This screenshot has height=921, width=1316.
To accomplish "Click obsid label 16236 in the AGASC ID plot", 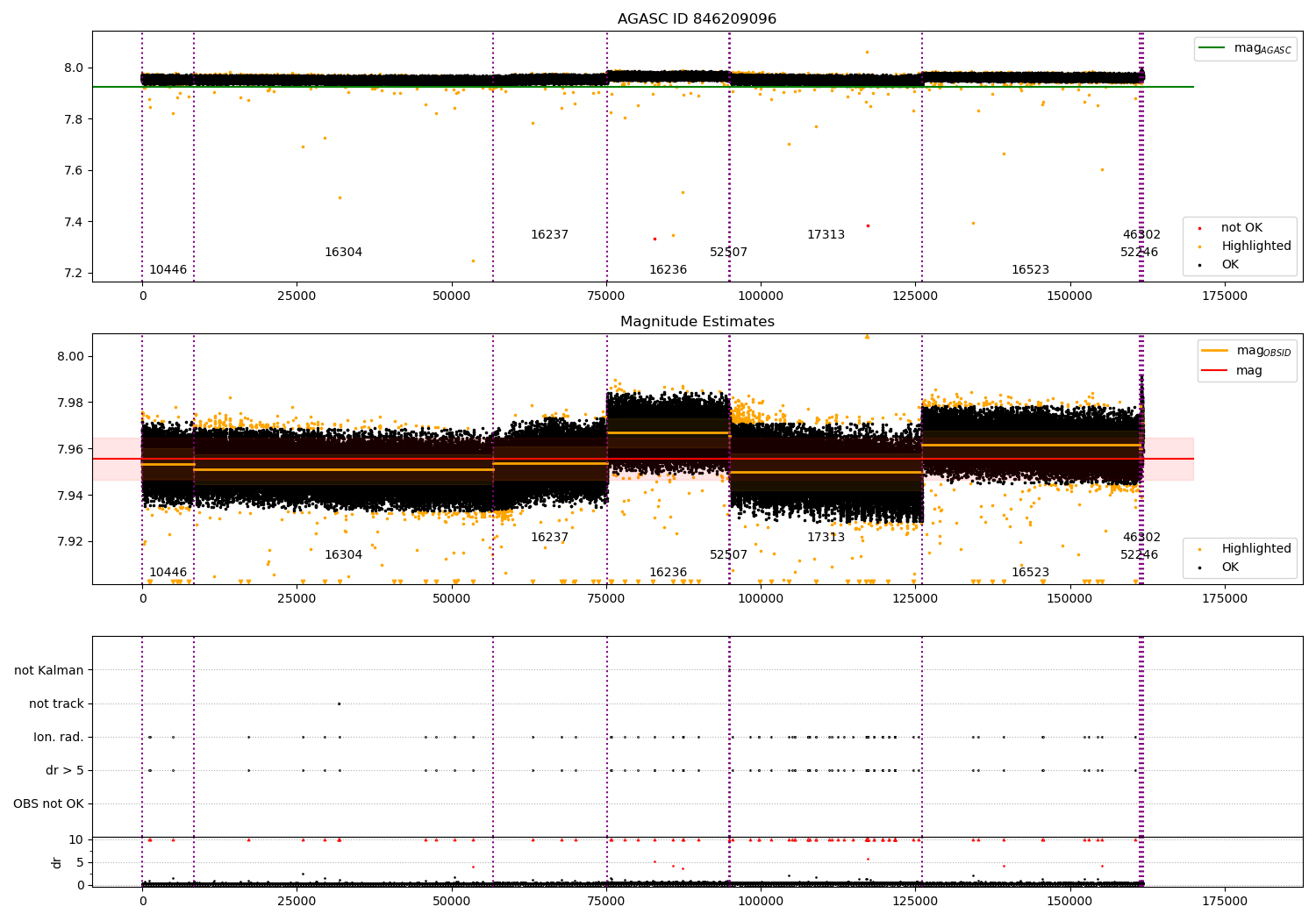I will tap(668, 270).
